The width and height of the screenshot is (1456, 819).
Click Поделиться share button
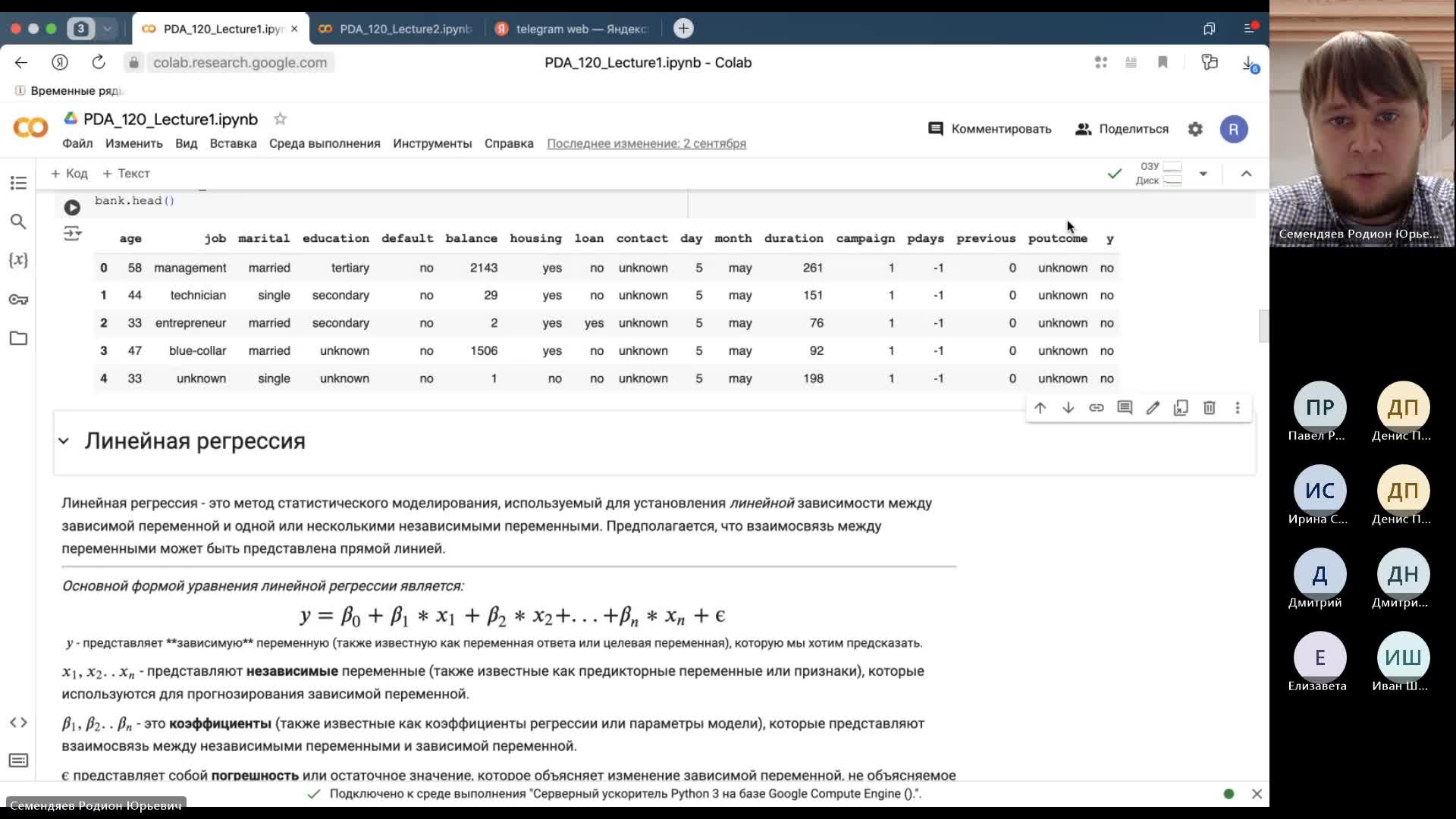[x=1122, y=129]
